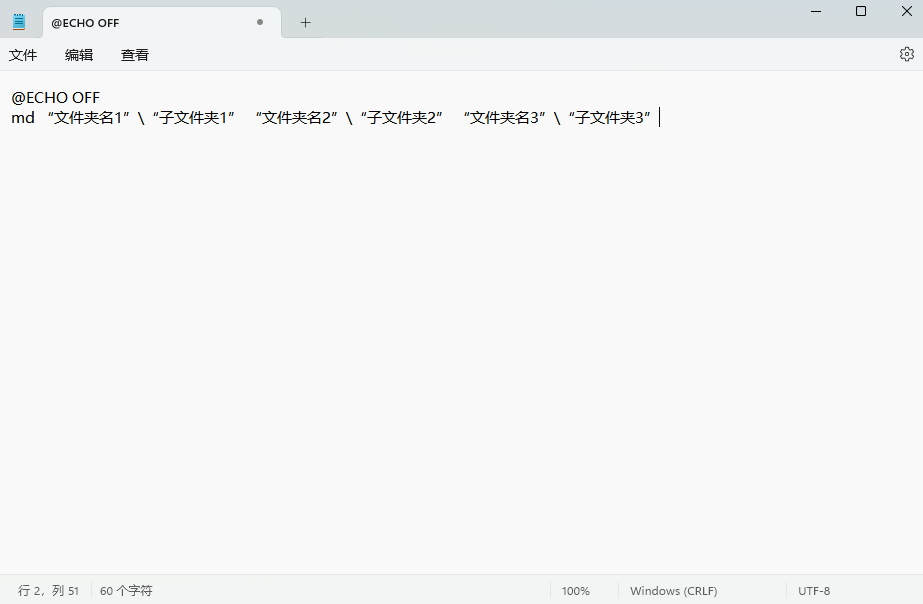
Task: Click the text "文件夹名2"
Action: [297, 118]
